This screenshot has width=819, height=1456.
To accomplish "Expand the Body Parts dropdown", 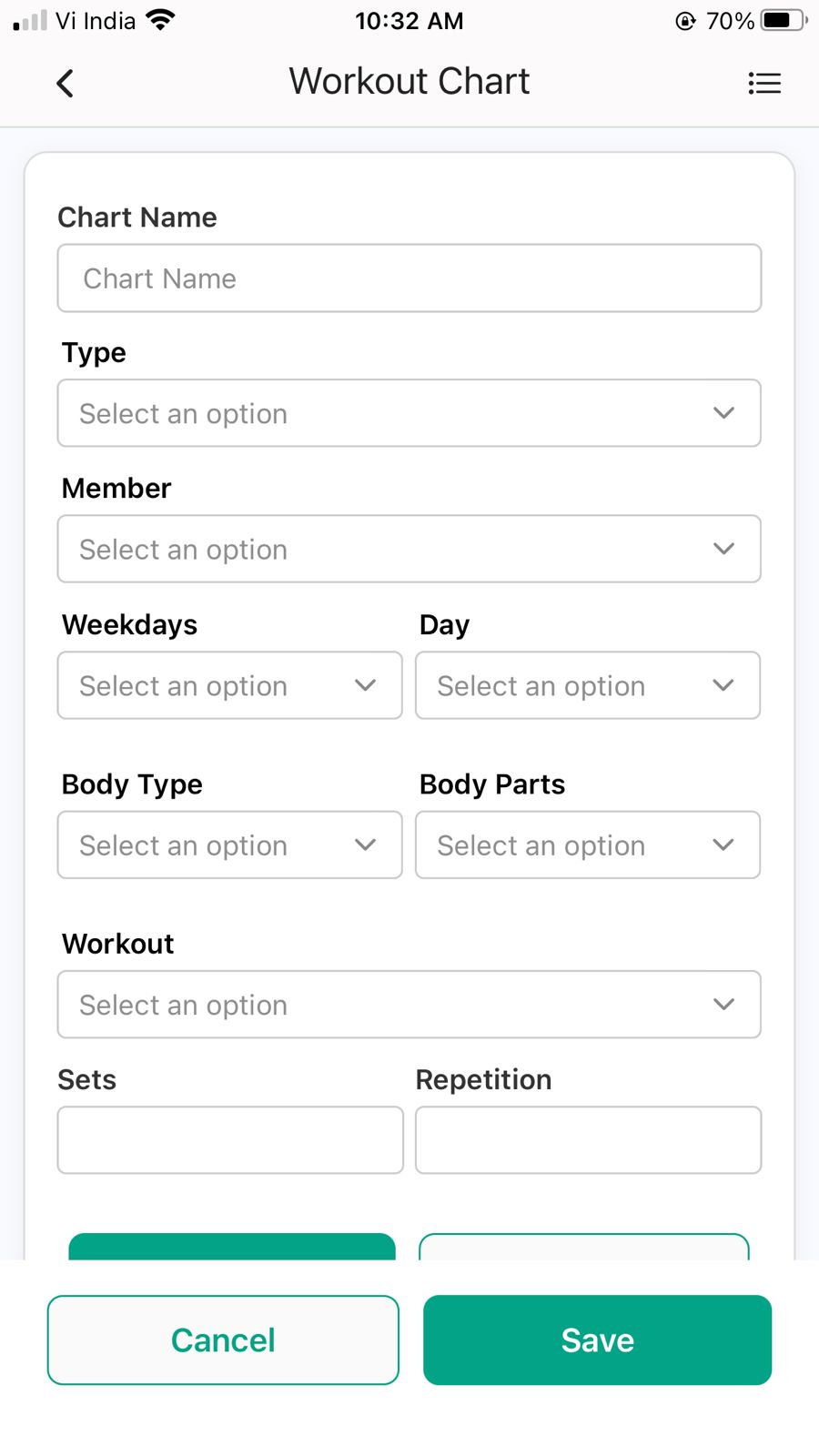I will coord(588,845).
